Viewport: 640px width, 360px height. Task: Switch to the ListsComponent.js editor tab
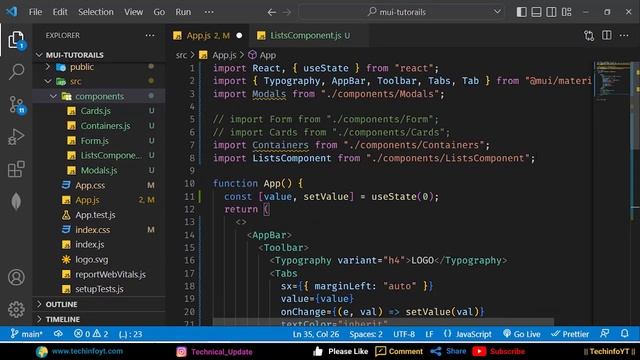tap(309, 36)
